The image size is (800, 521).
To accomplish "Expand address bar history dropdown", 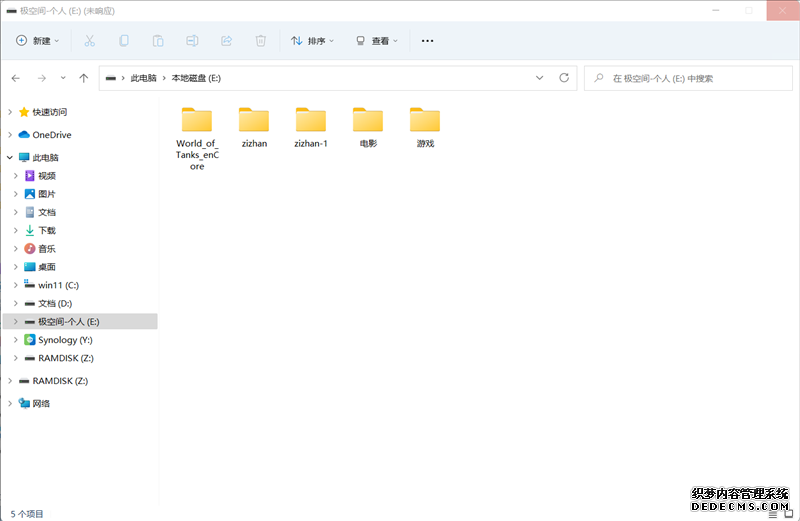I will coord(539,78).
